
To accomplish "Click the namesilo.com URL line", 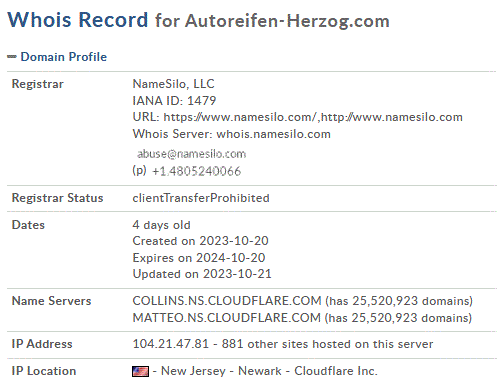I will point(297,117).
